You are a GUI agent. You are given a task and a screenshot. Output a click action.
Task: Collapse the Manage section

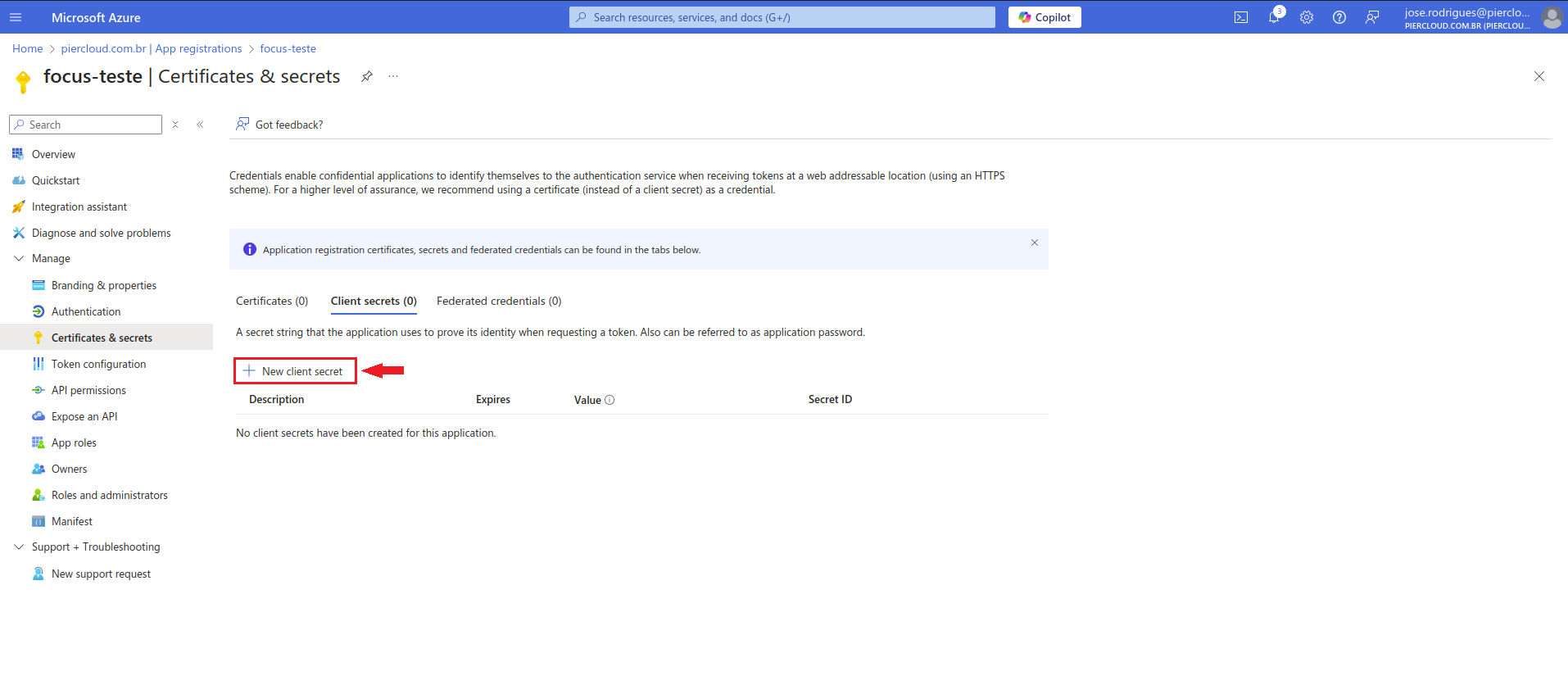pos(19,258)
